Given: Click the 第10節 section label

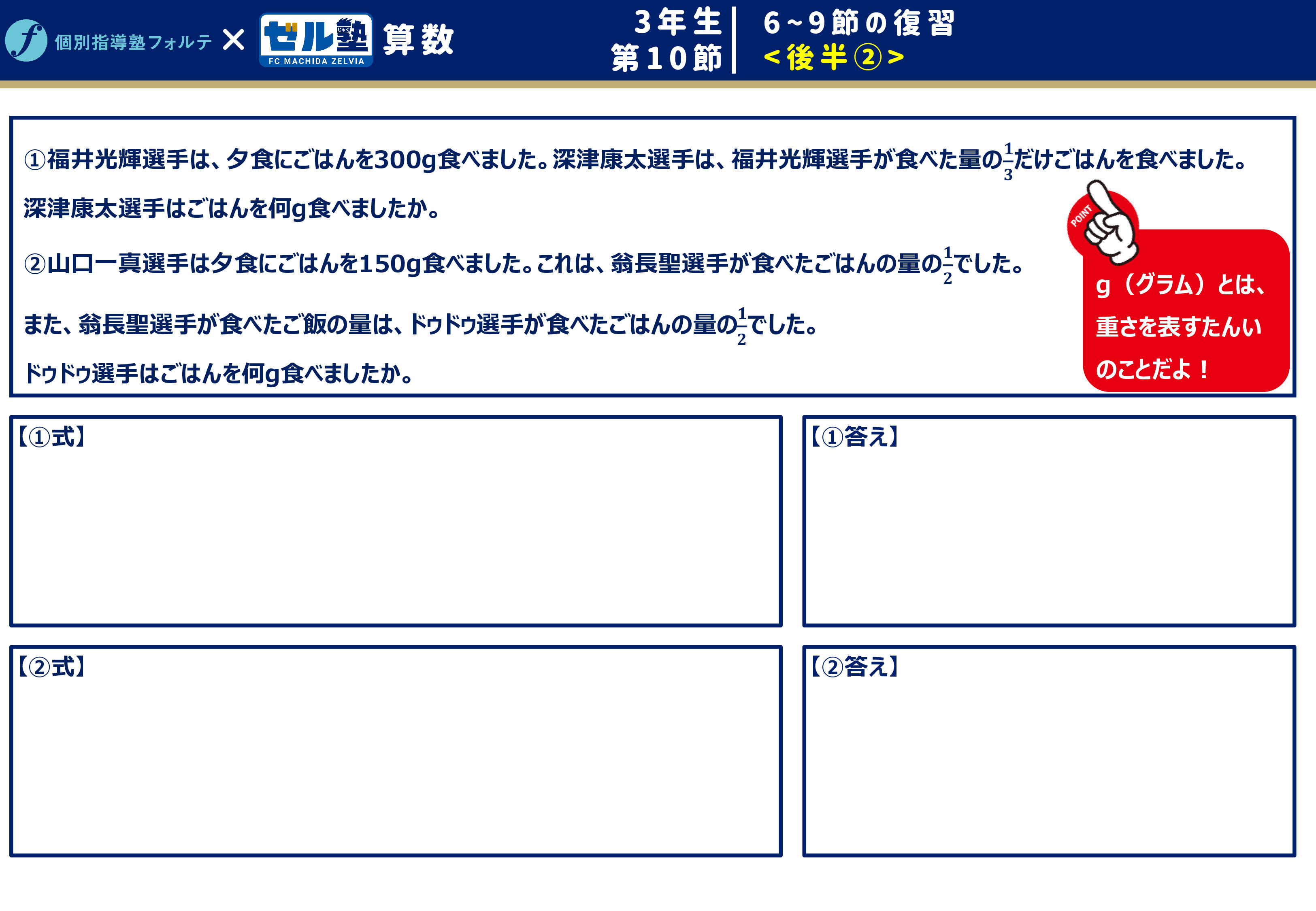Looking at the screenshot, I should [666, 58].
